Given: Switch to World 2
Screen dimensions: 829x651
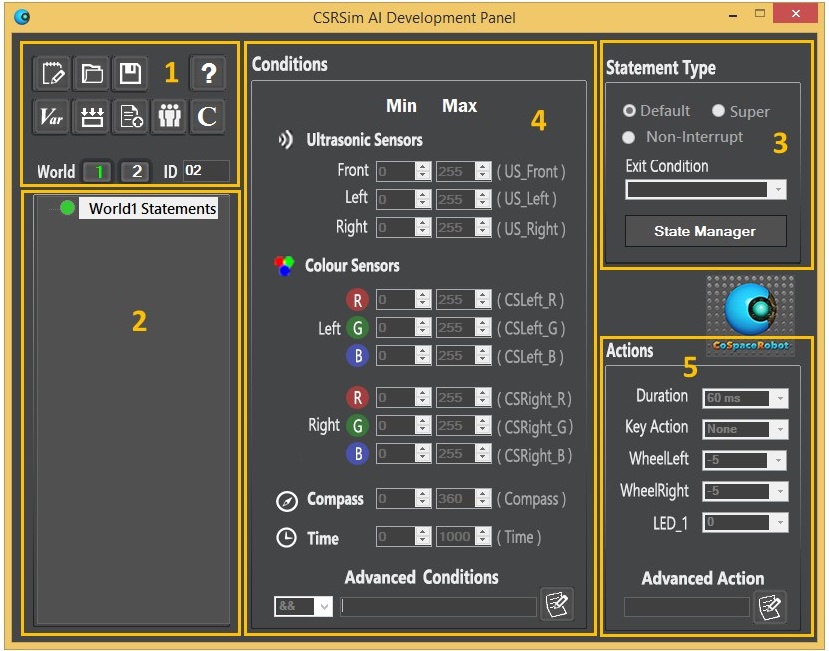Looking at the screenshot, I should (134, 171).
